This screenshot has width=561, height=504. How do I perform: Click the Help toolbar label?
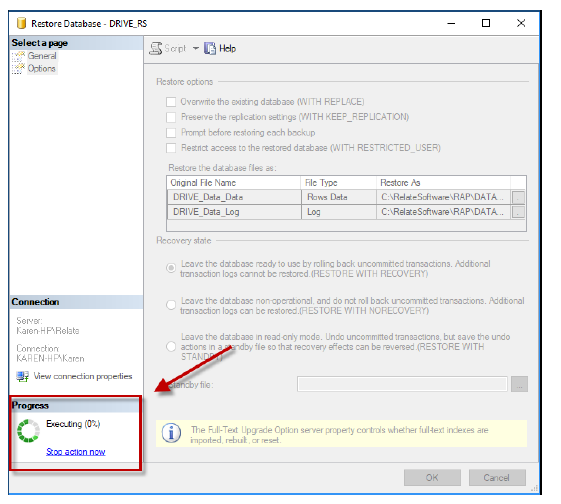(228, 49)
